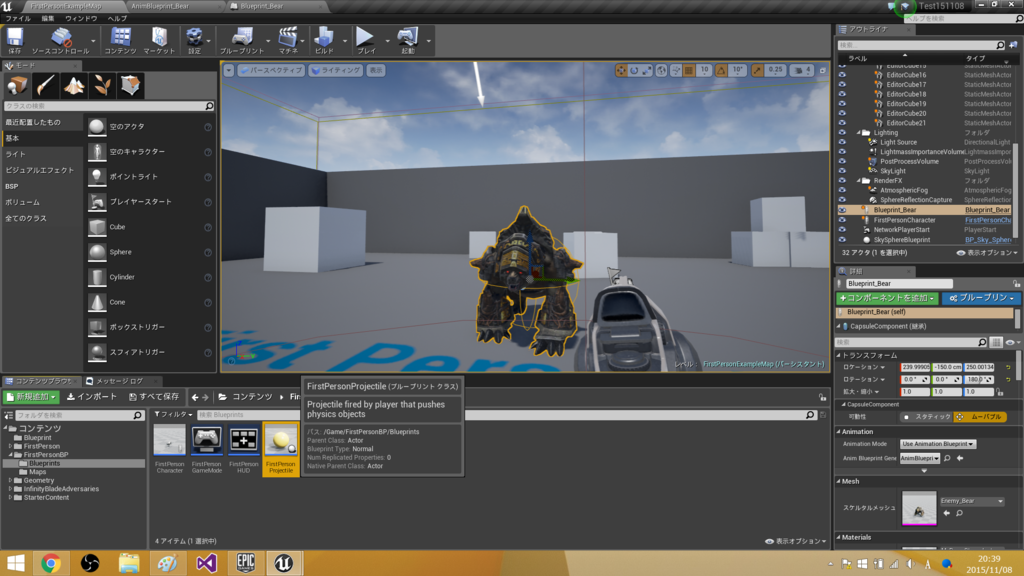Open Unreal Engine from the Windows taskbar

(x=283, y=563)
